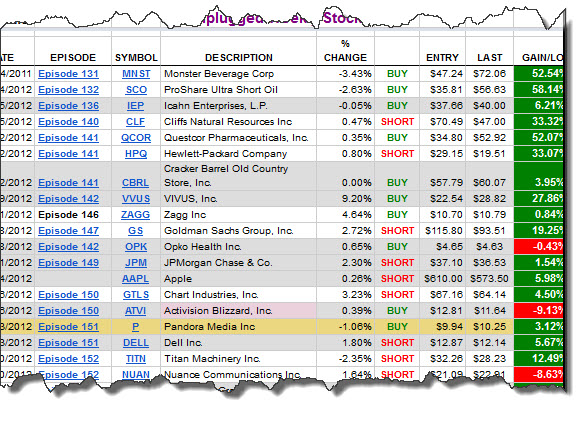Open Episode 151 link in DELL row

[69, 343]
